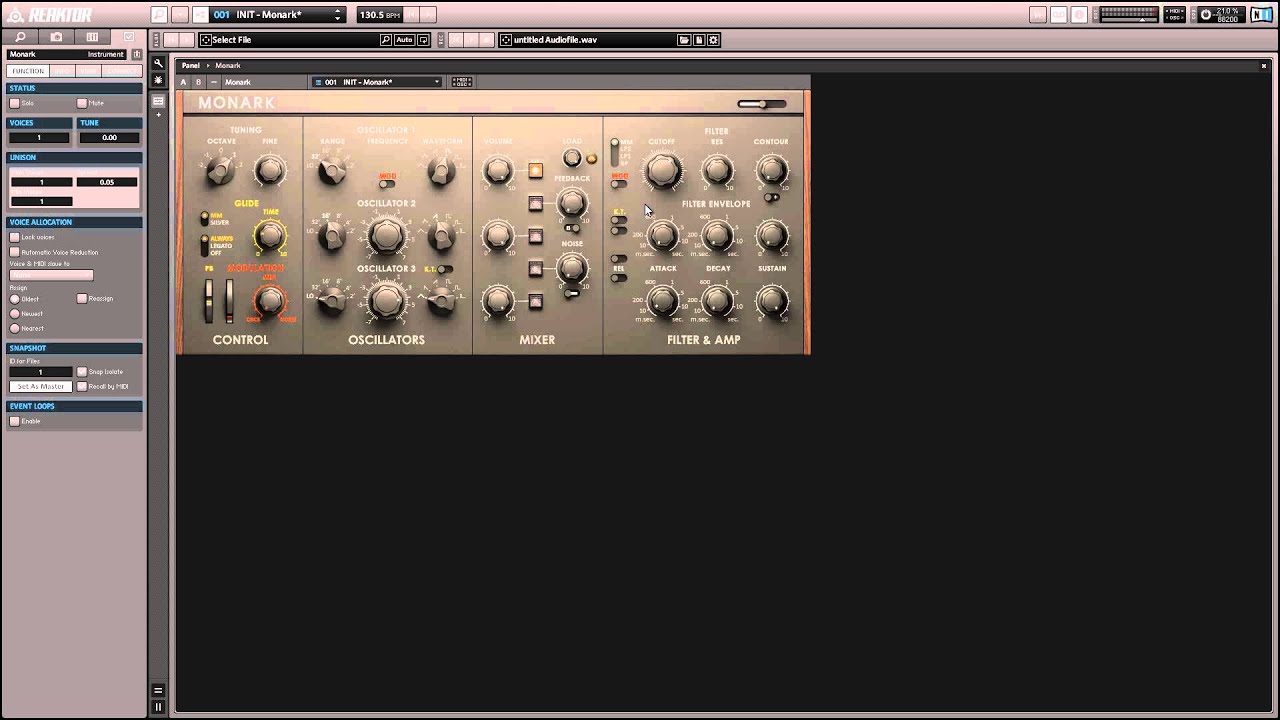
Task: Click the 130.5 BPM tempo field
Action: pyautogui.click(x=381, y=15)
